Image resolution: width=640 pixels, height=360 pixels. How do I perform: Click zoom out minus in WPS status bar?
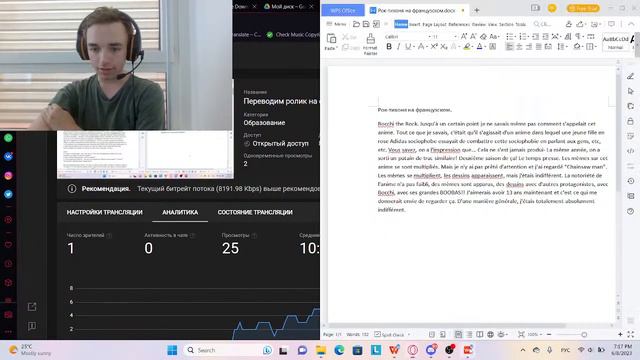pos(549,334)
